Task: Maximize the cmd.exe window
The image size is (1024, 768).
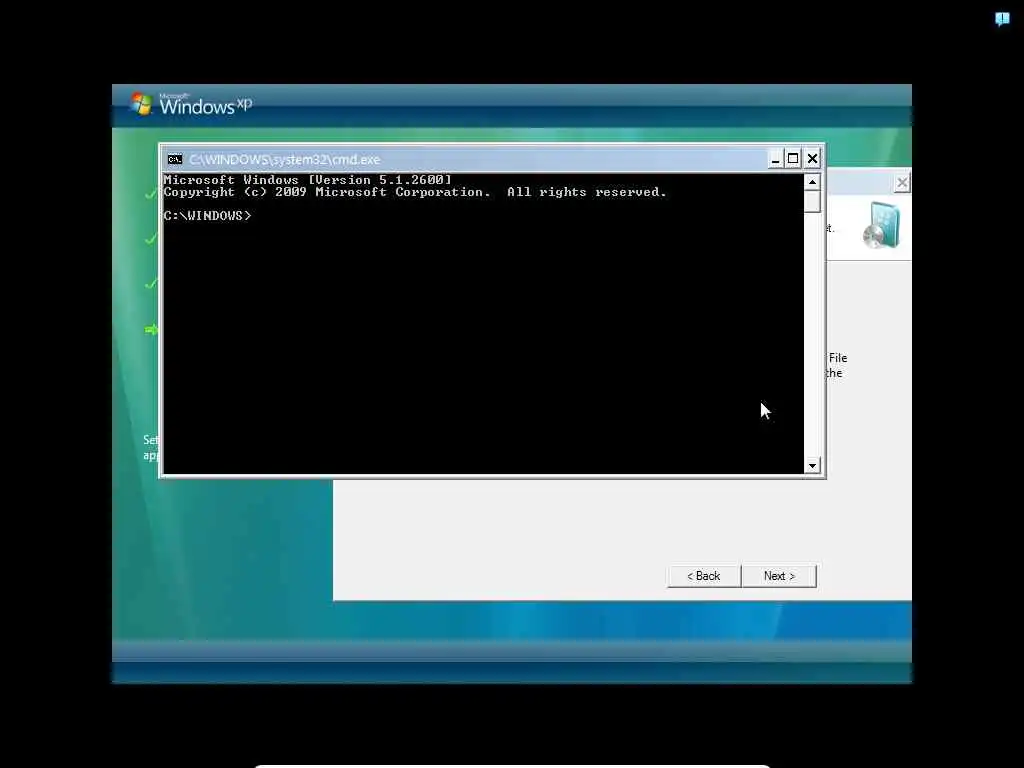Action: point(793,159)
